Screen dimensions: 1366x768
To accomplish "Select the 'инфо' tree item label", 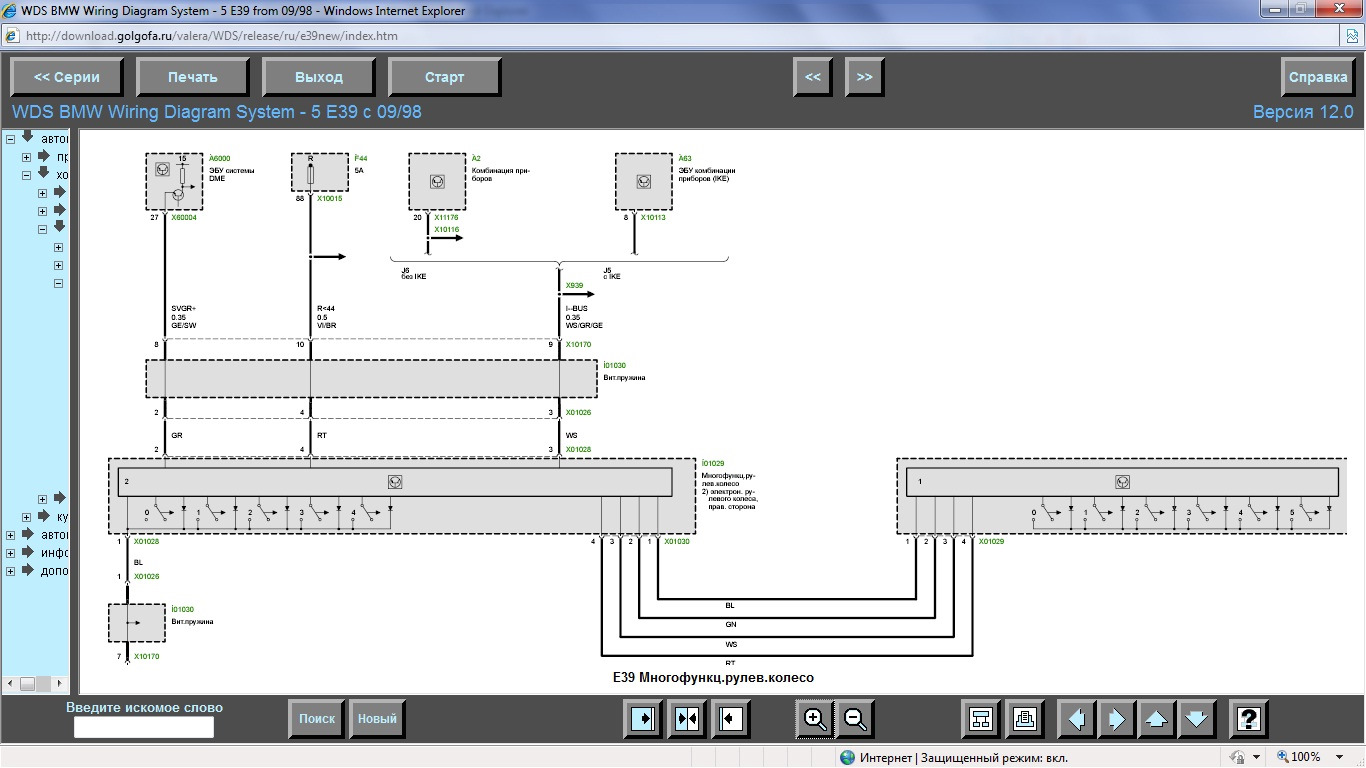I will 54,553.
